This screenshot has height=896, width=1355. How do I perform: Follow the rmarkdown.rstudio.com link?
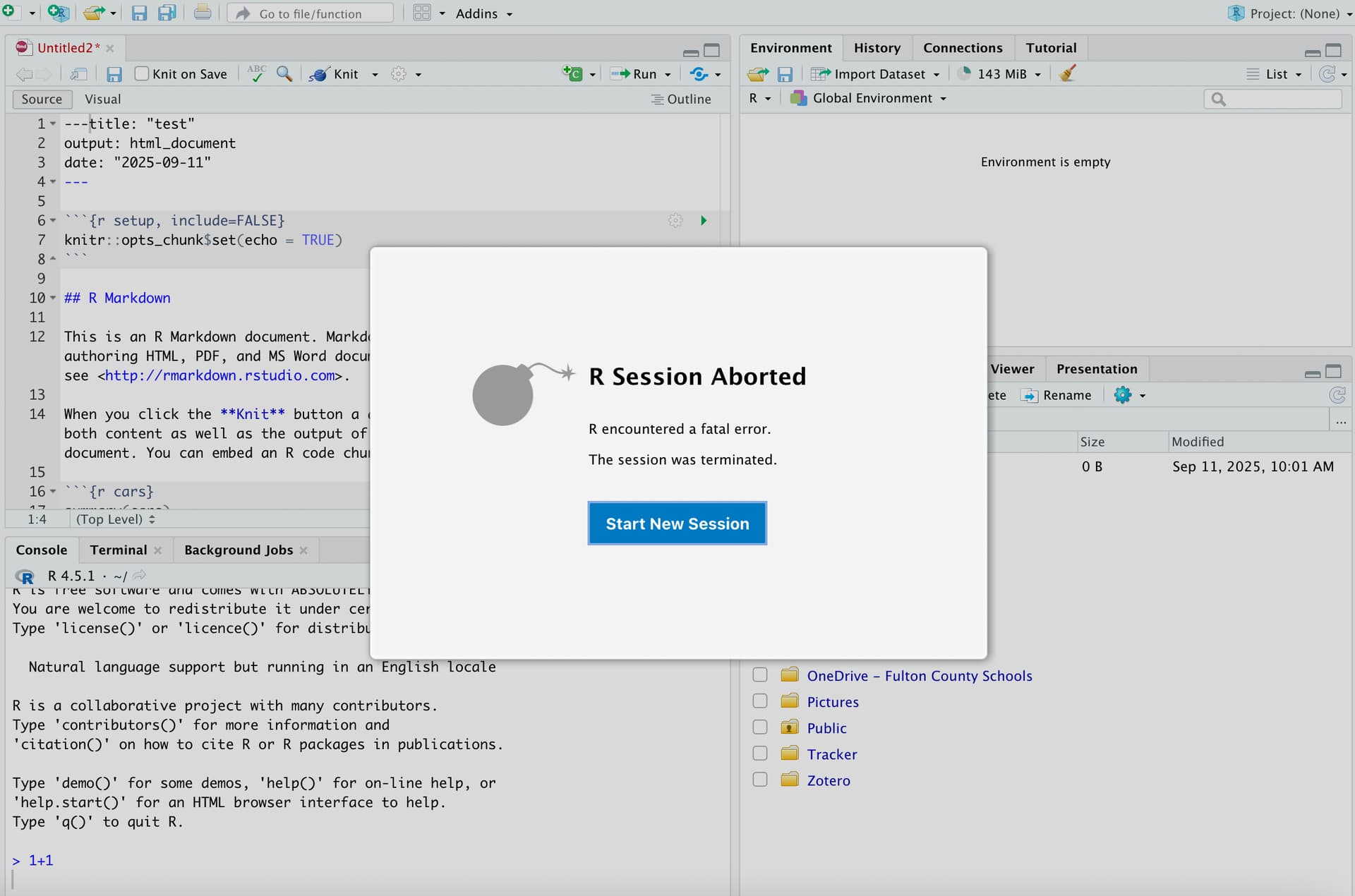point(219,375)
